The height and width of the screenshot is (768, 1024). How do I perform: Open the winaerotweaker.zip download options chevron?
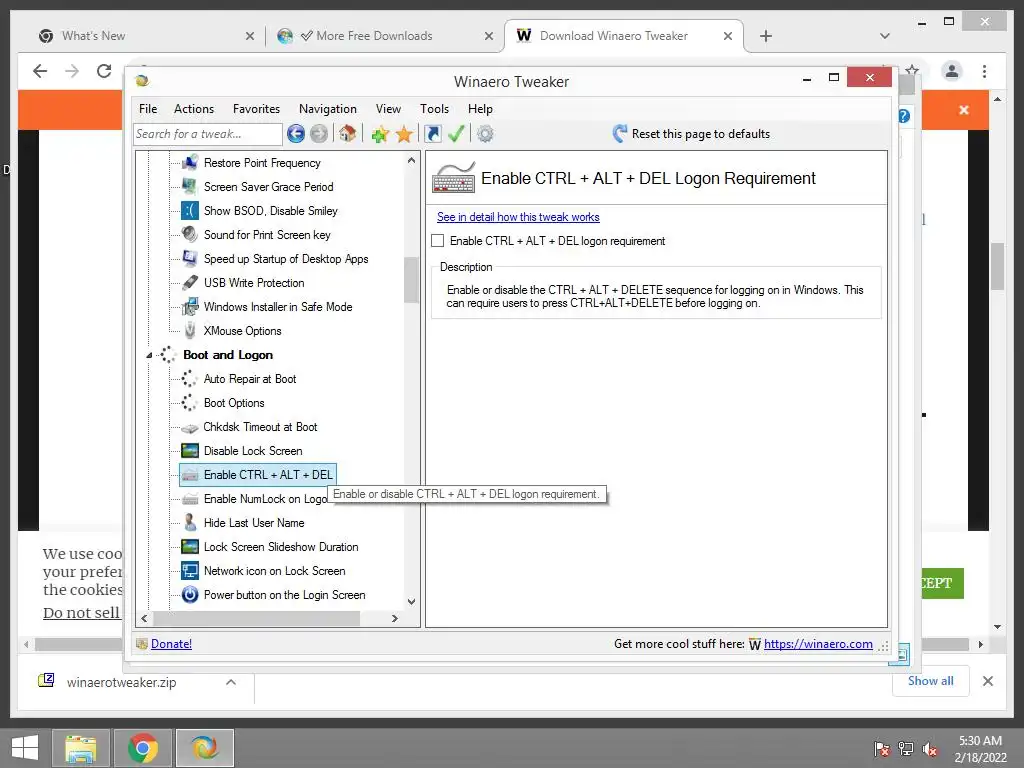[x=231, y=682]
